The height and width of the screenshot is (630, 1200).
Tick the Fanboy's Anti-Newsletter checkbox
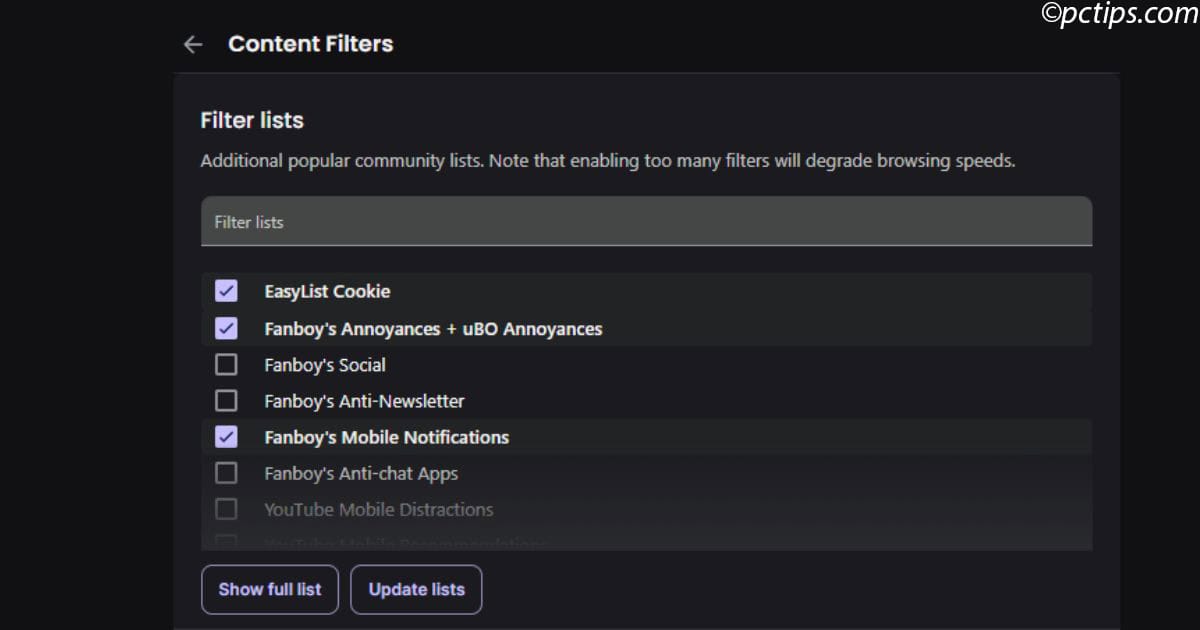[x=227, y=401]
